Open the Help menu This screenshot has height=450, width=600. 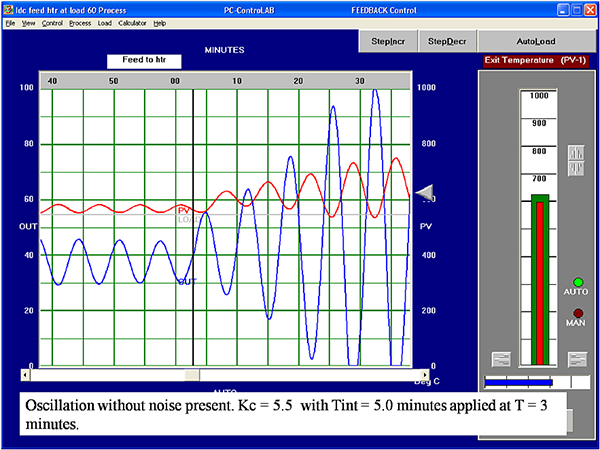point(160,23)
